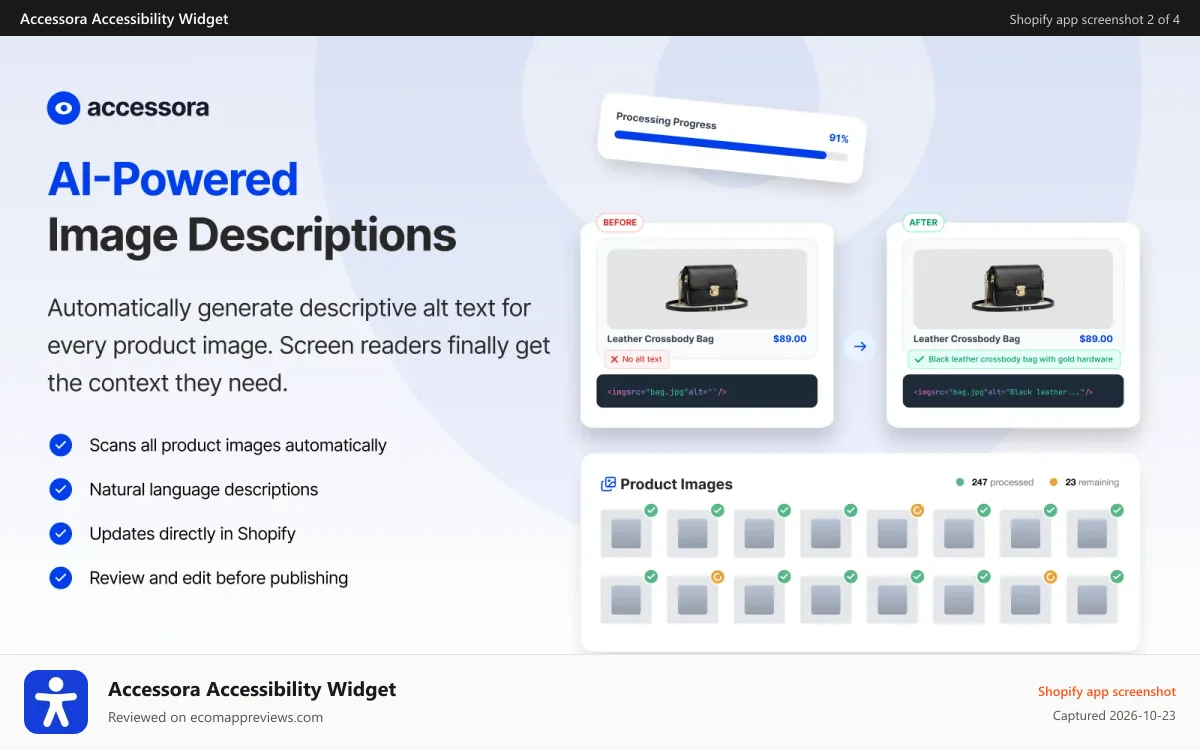Open the "Reviewed on ecomappreviews.com" link
This screenshot has height=750, width=1200.
pyautogui.click(x=215, y=717)
